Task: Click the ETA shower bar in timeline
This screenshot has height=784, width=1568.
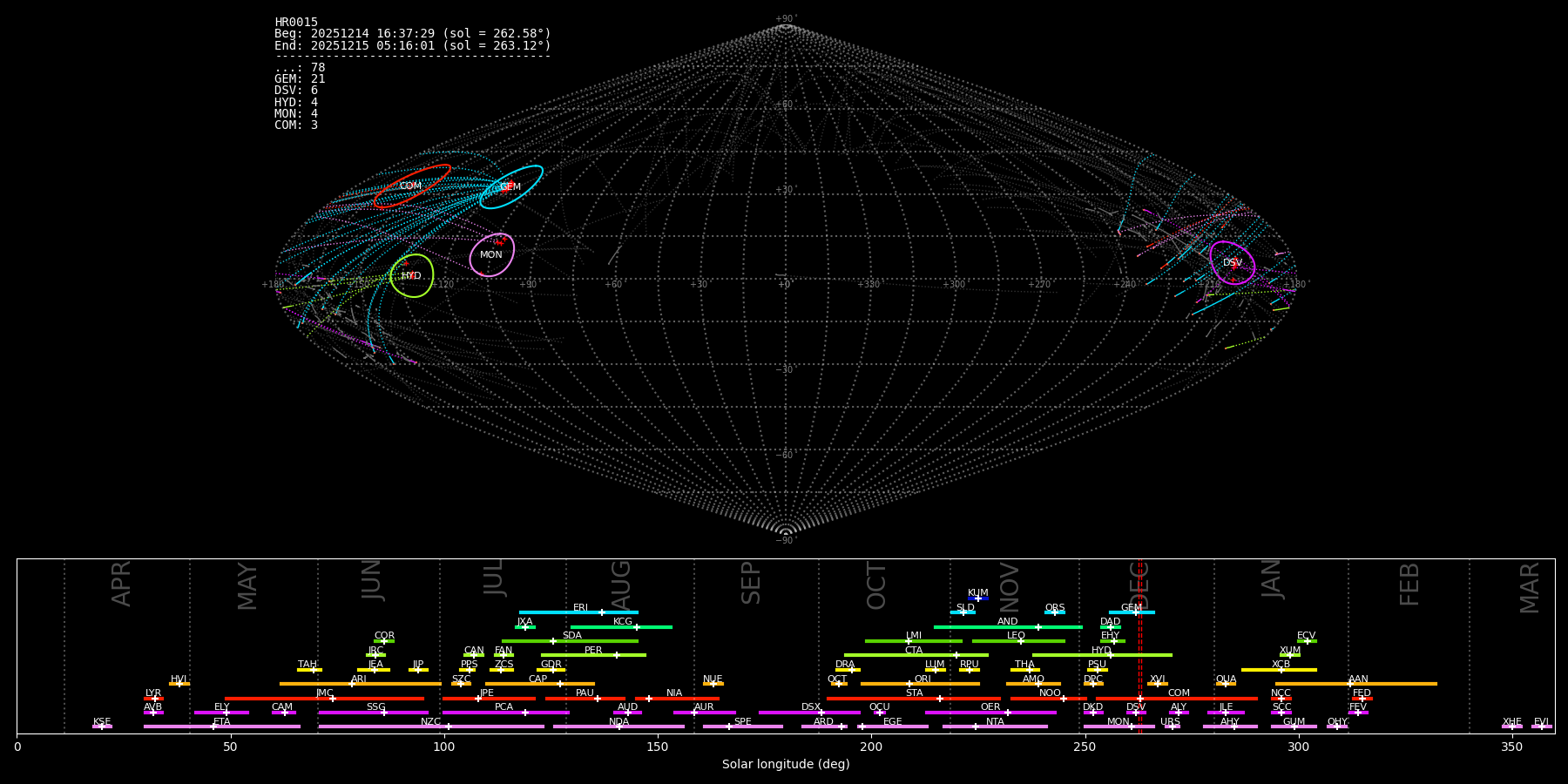Action: [222, 727]
